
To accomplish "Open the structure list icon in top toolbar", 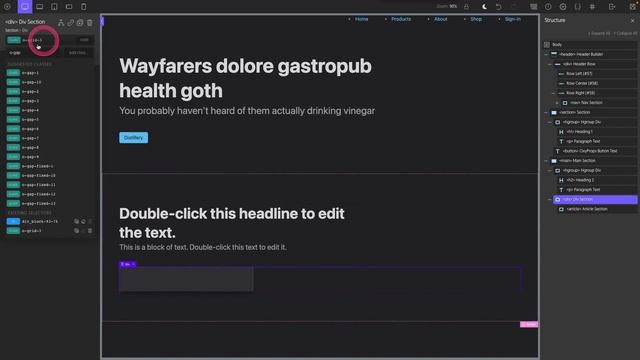I will click(x=533, y=7).
